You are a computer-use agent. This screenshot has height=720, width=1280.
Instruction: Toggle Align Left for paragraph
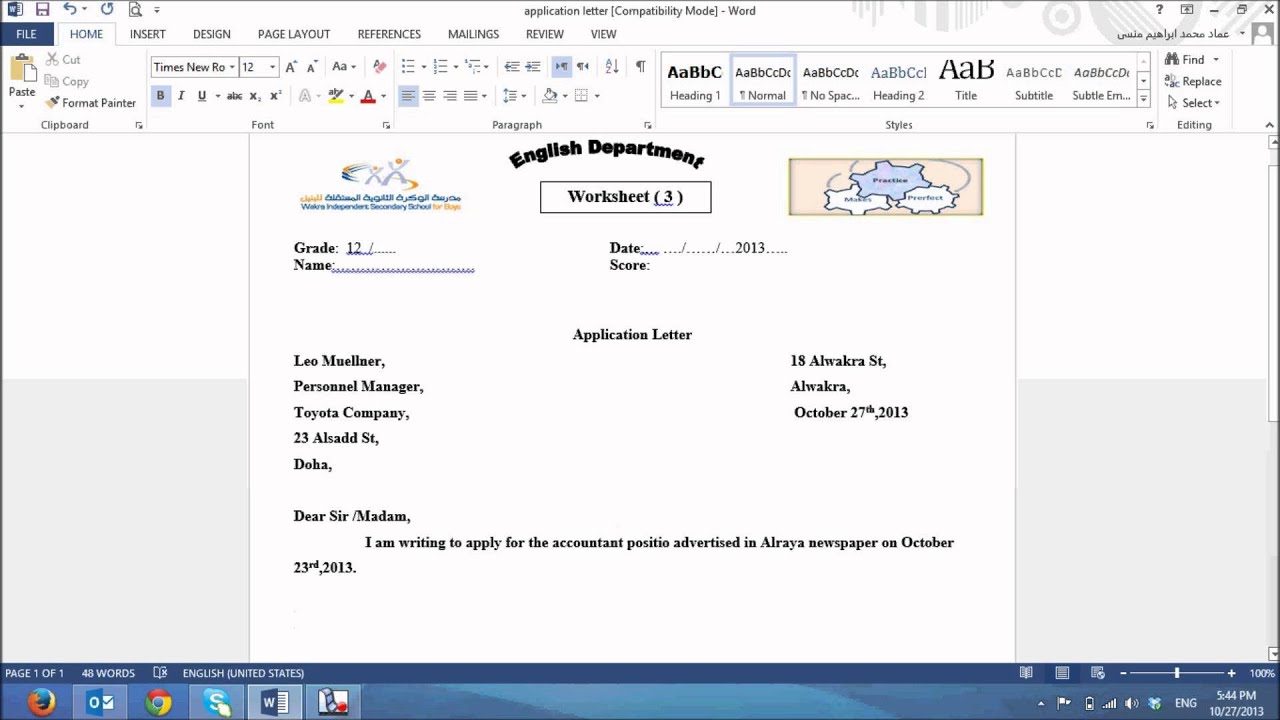click(x=408, y=96)
